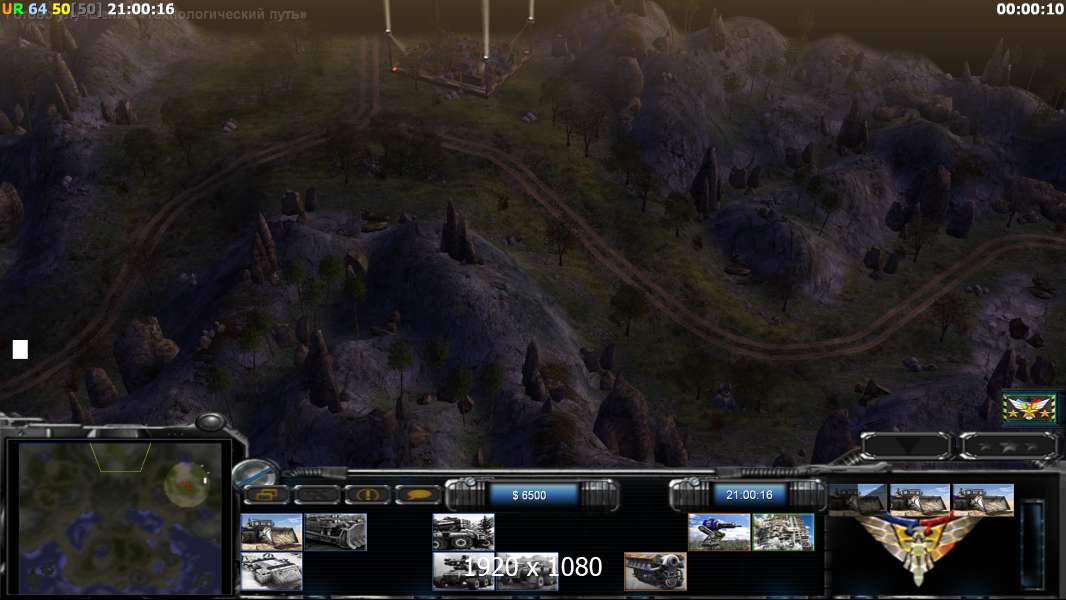Cancel the first dozer in the build queue

click(858, 499)
